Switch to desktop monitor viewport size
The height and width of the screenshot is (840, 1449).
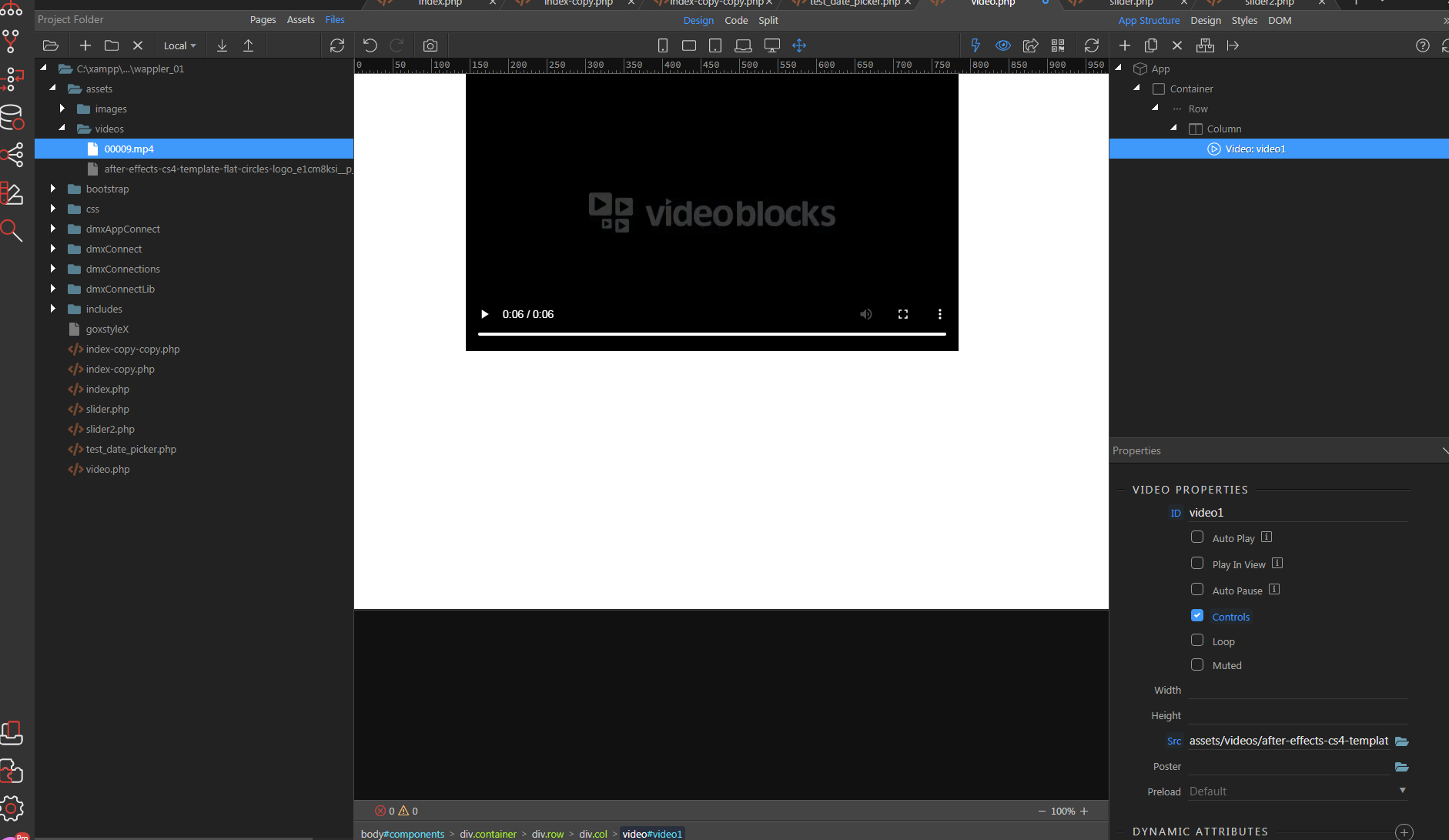(x=771, y=45)
